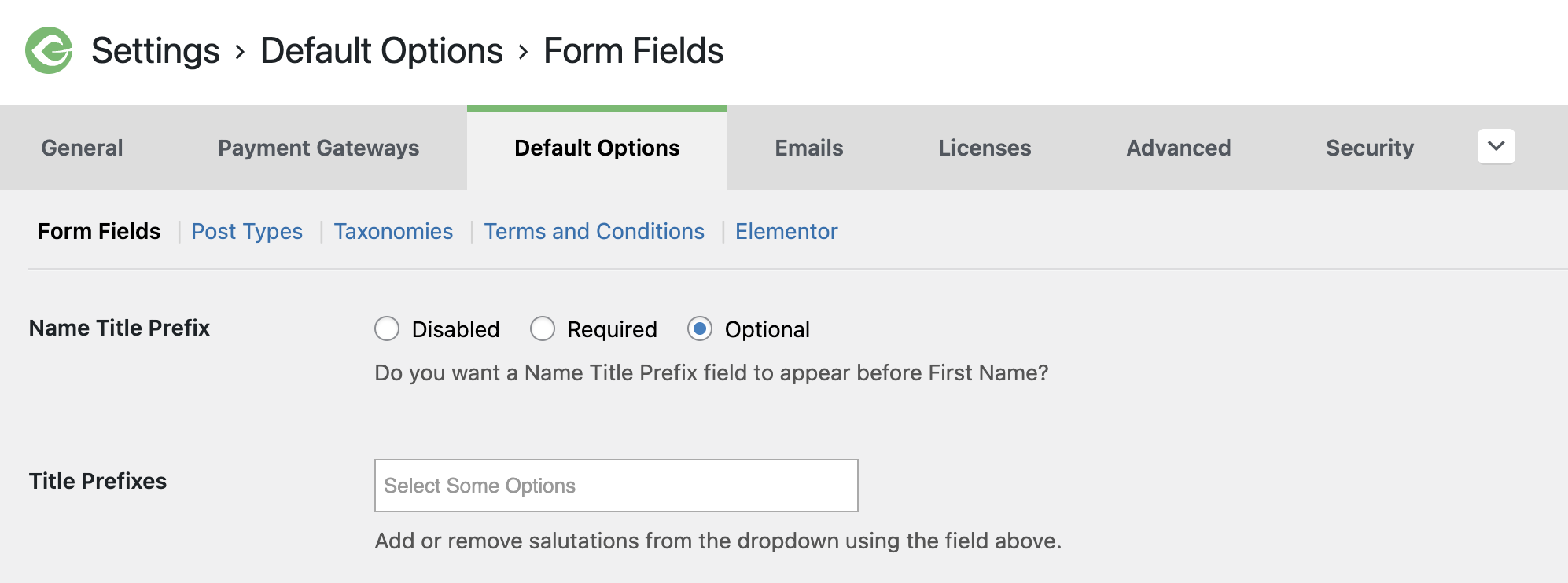Click the GiveWP logo icon
The height and width of the screenshot is (583, 1568).
(49, 49)
